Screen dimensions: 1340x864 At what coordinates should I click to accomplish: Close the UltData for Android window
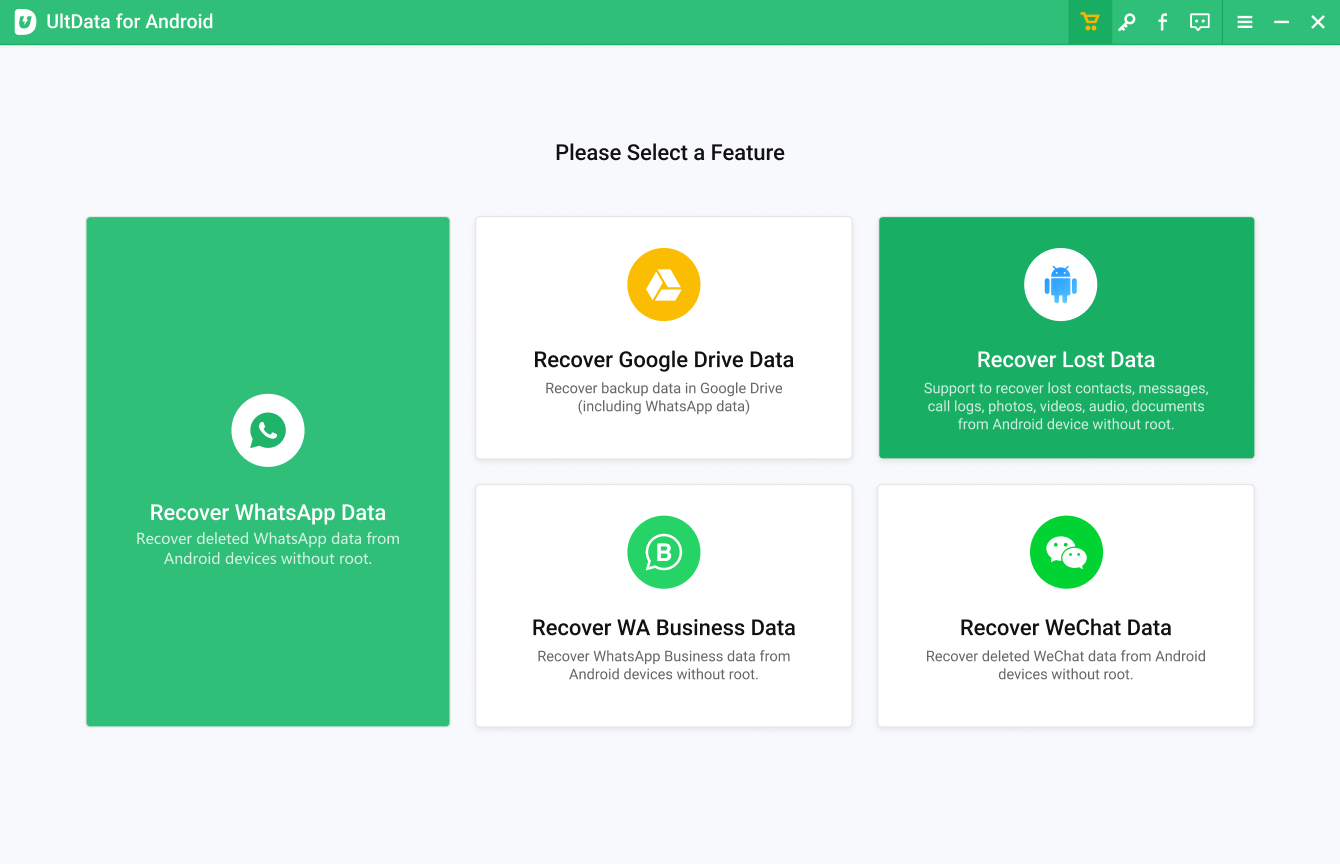tap(1318, 22)
